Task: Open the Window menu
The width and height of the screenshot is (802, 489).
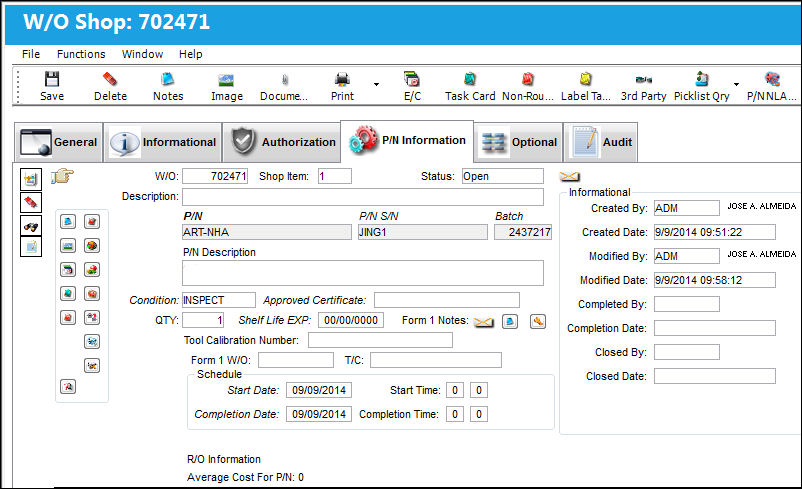Action: click(x=142, y=54)
